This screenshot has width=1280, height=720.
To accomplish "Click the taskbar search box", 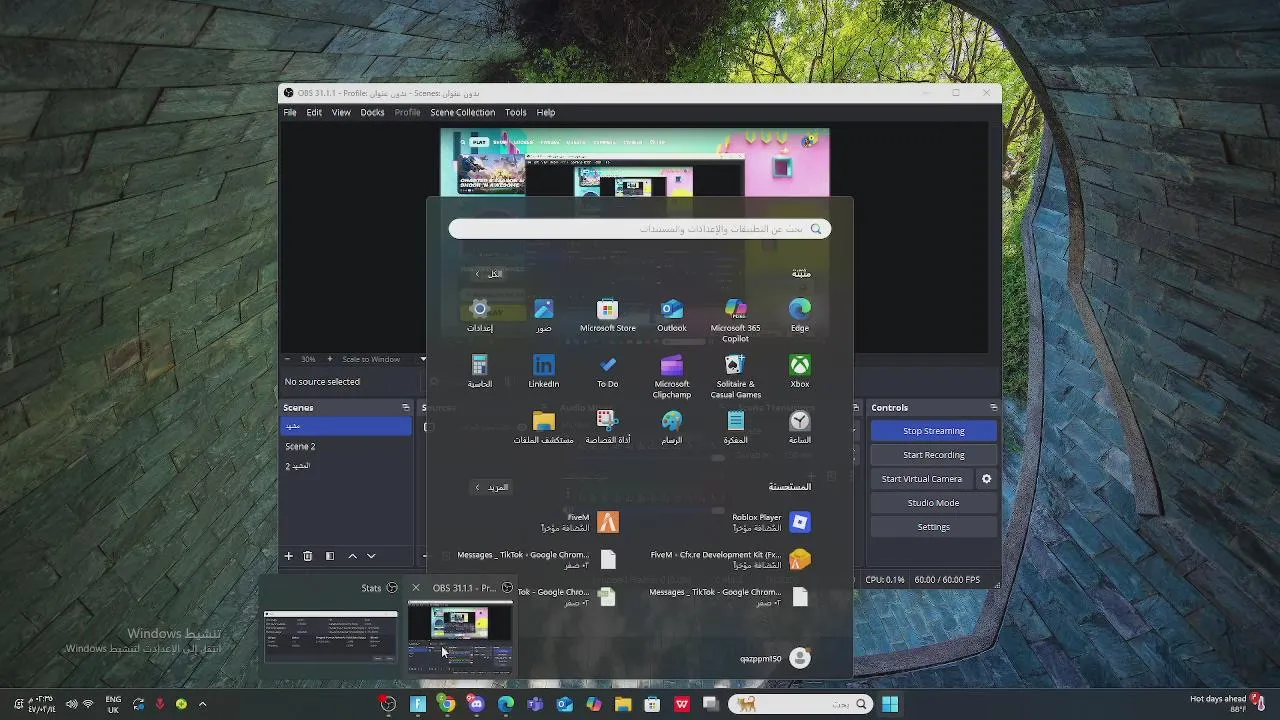I will pyautogui.click(x=800, y=704).
